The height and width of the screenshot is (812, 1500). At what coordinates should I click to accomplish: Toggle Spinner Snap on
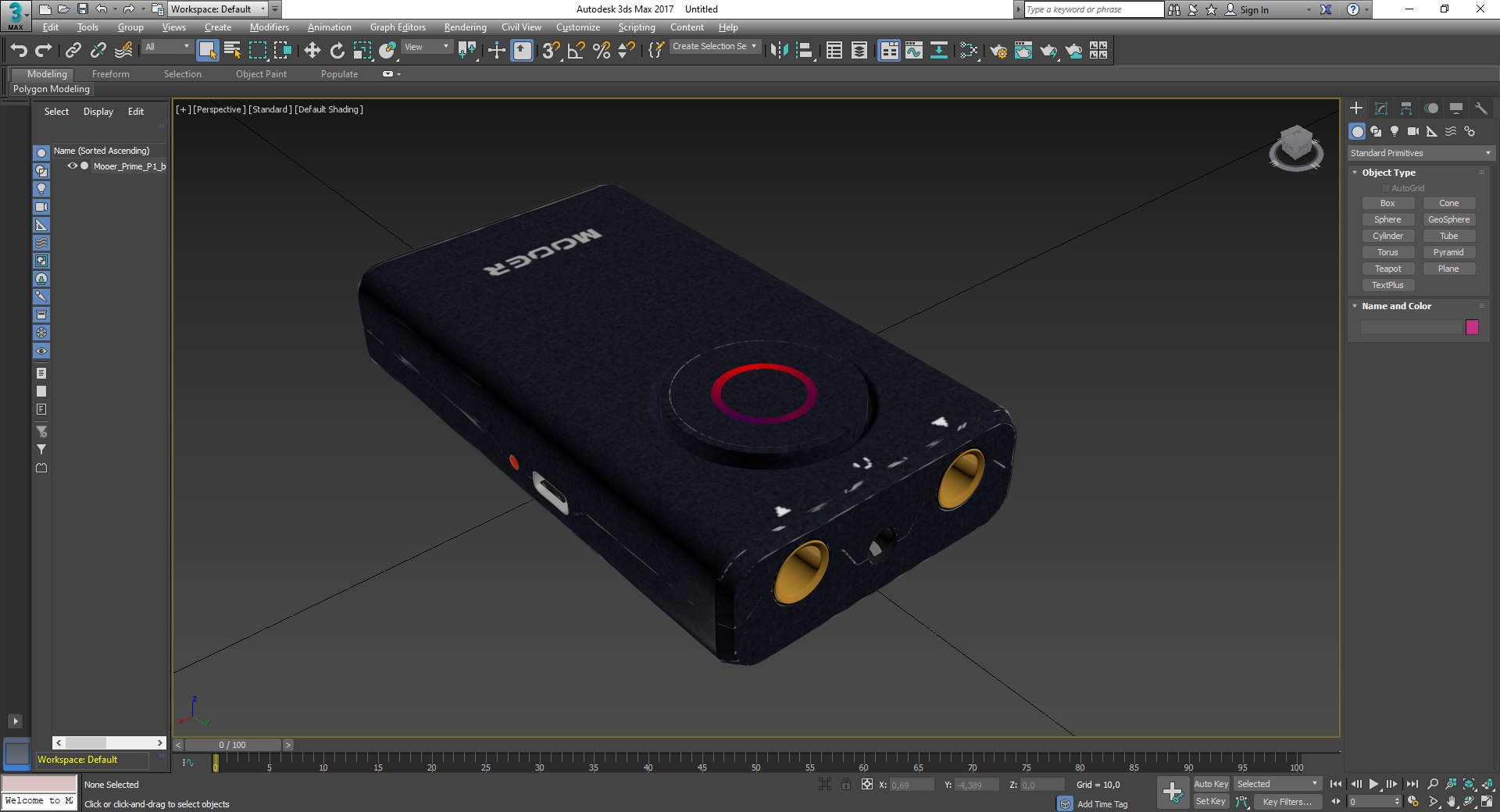pos(626,51)
